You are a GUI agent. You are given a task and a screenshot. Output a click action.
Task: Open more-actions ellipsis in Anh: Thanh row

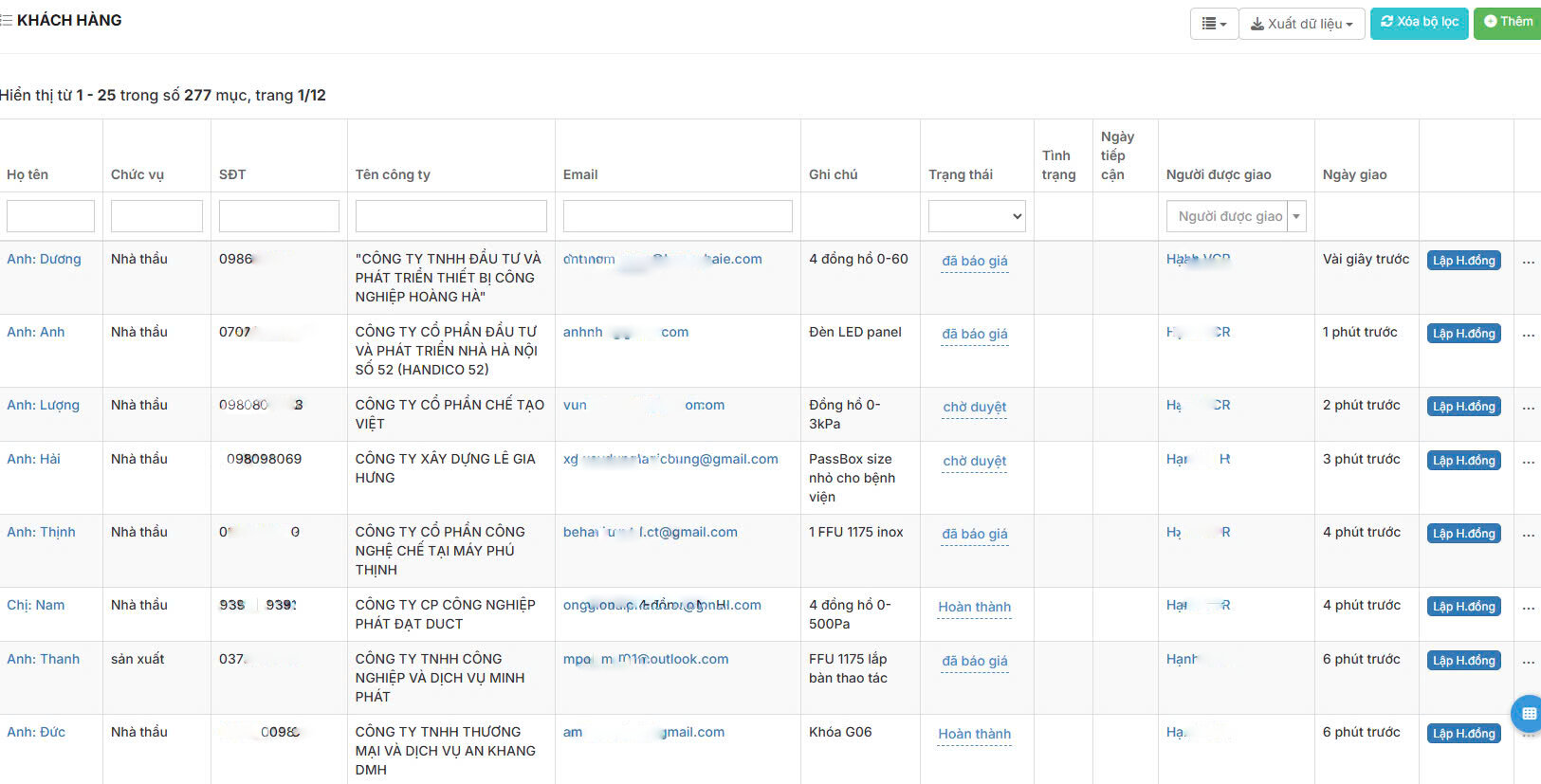[x=1529, y=662]
